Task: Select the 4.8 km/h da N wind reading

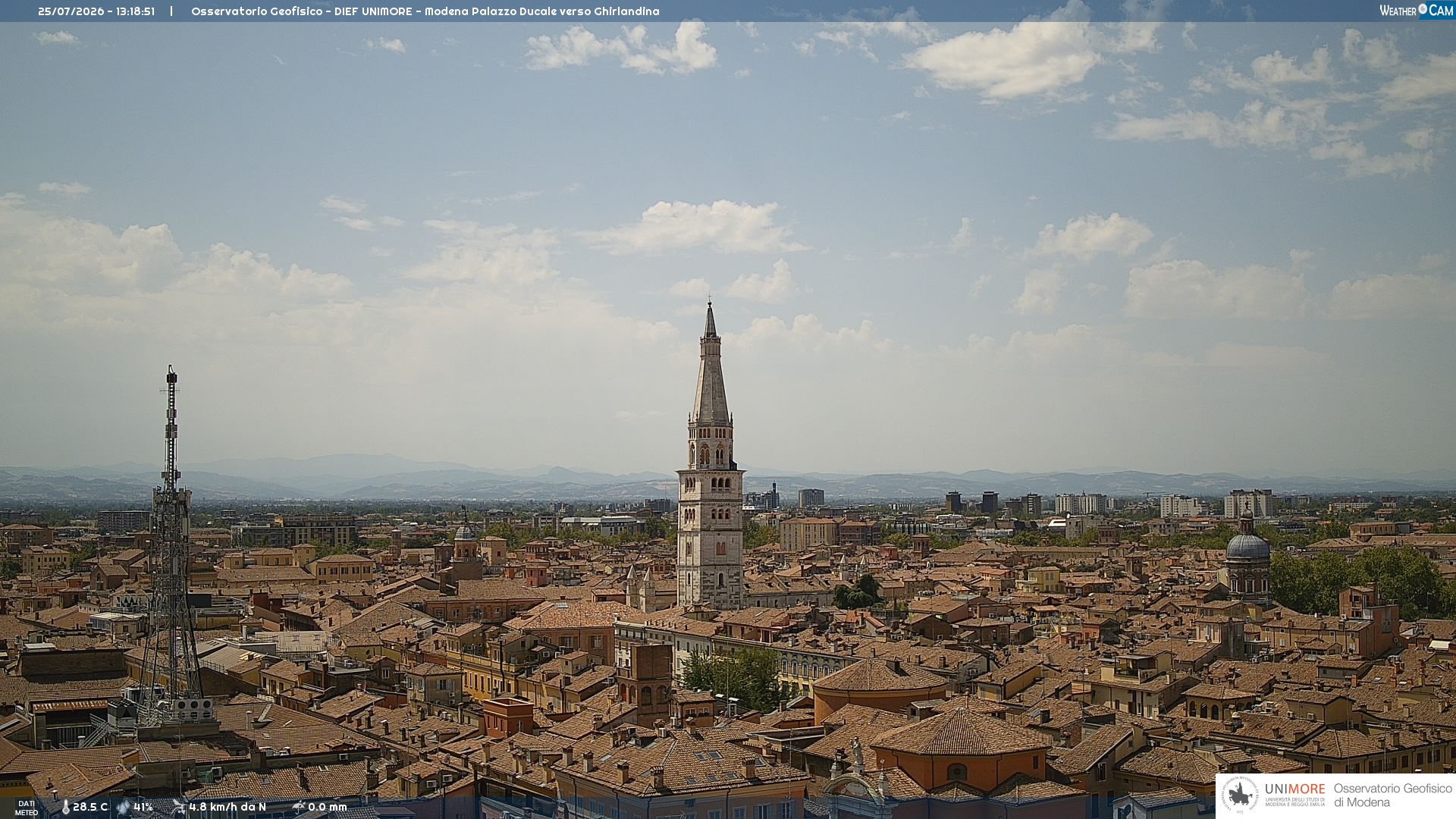Action: [227, 808]
